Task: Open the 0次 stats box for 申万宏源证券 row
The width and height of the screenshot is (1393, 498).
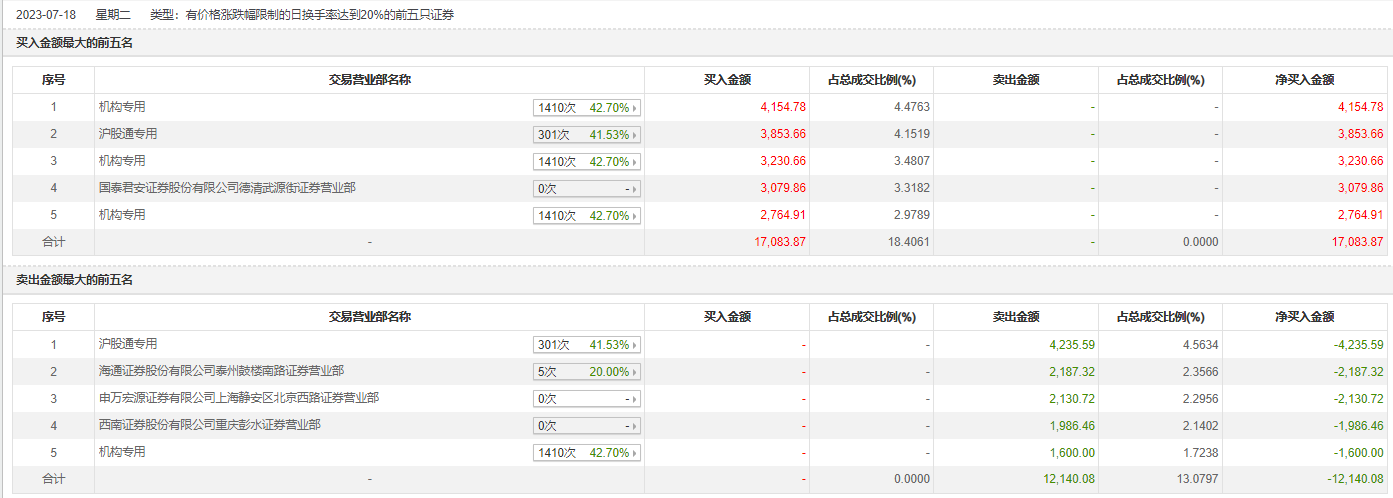Action: 586,399
